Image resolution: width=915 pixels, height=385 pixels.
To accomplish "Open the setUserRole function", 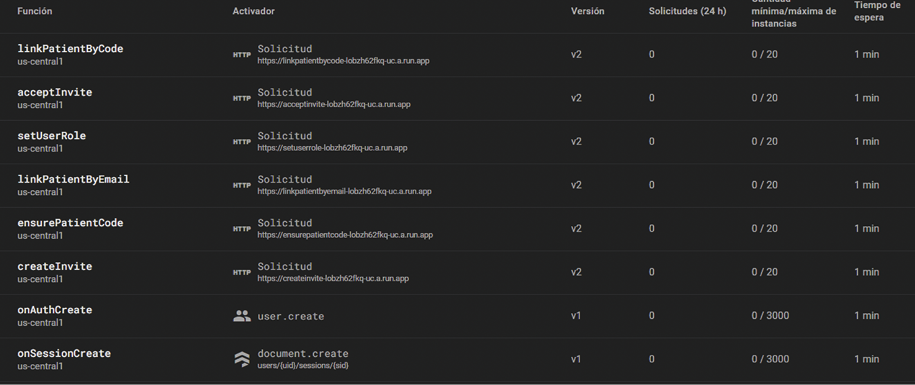I will (51, 136).
